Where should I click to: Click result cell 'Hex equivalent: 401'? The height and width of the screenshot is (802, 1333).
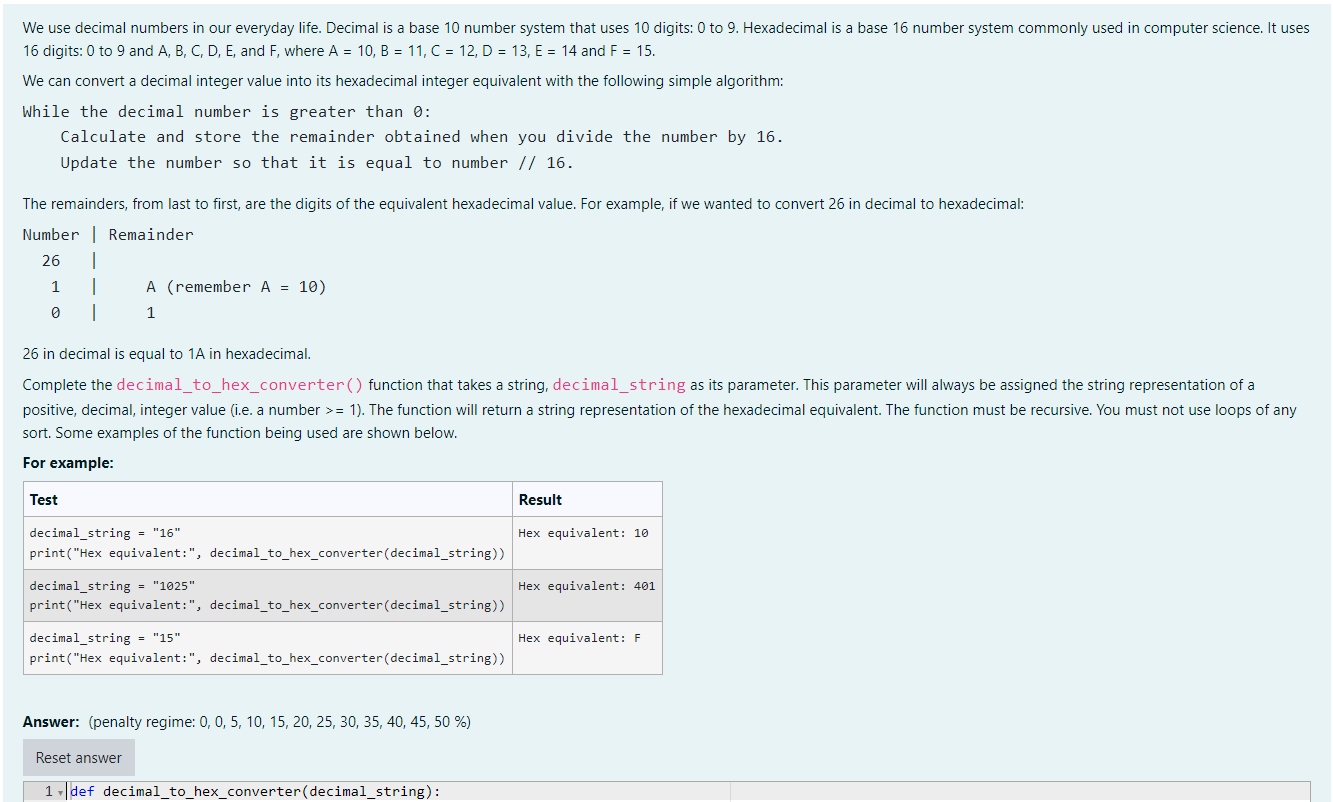(587, 595)
